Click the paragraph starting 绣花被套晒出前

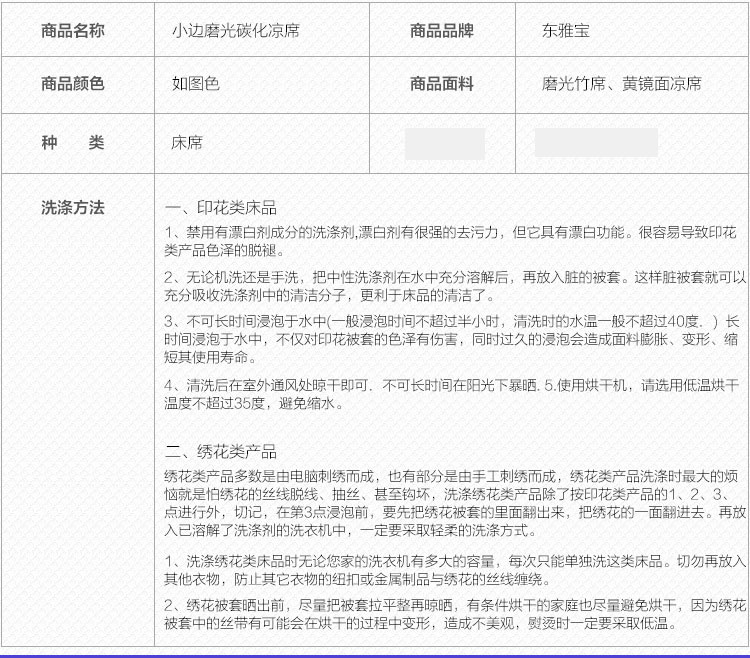450,614
